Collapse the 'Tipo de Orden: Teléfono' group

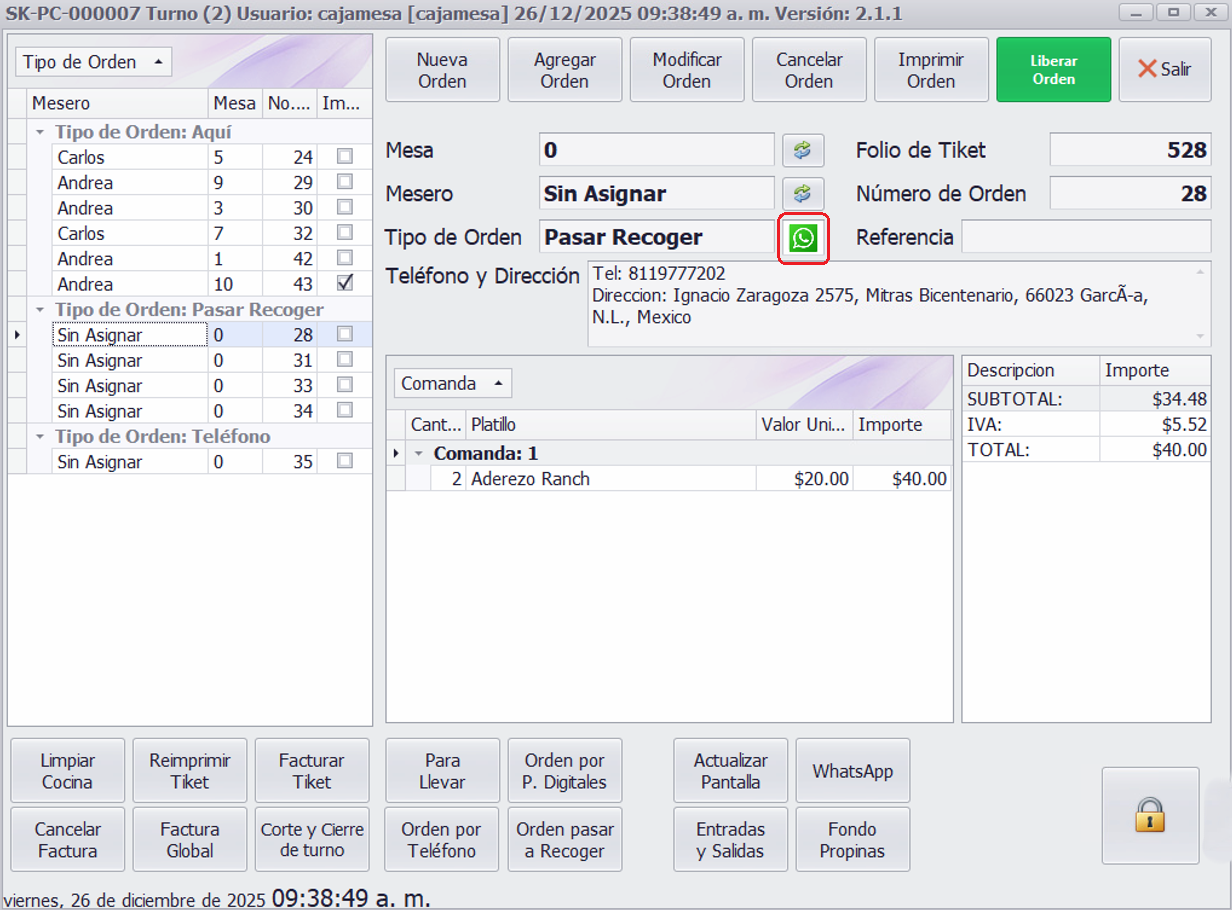[40, 437]
